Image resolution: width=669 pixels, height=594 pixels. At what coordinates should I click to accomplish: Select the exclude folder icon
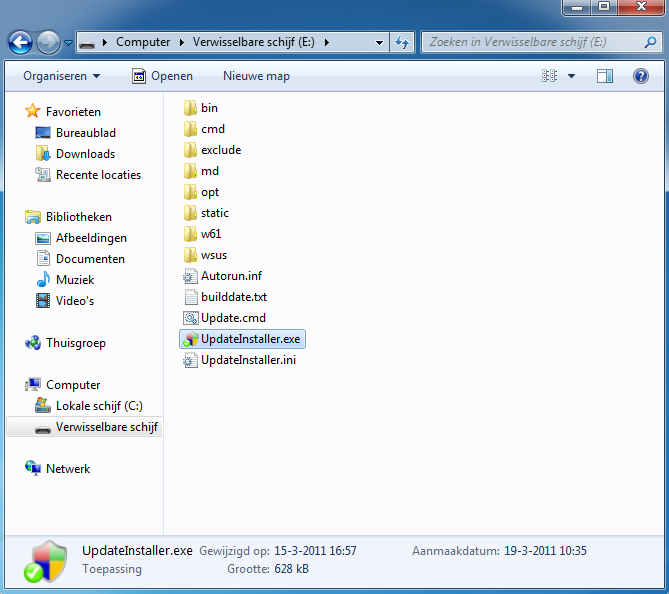coord(190,150)
